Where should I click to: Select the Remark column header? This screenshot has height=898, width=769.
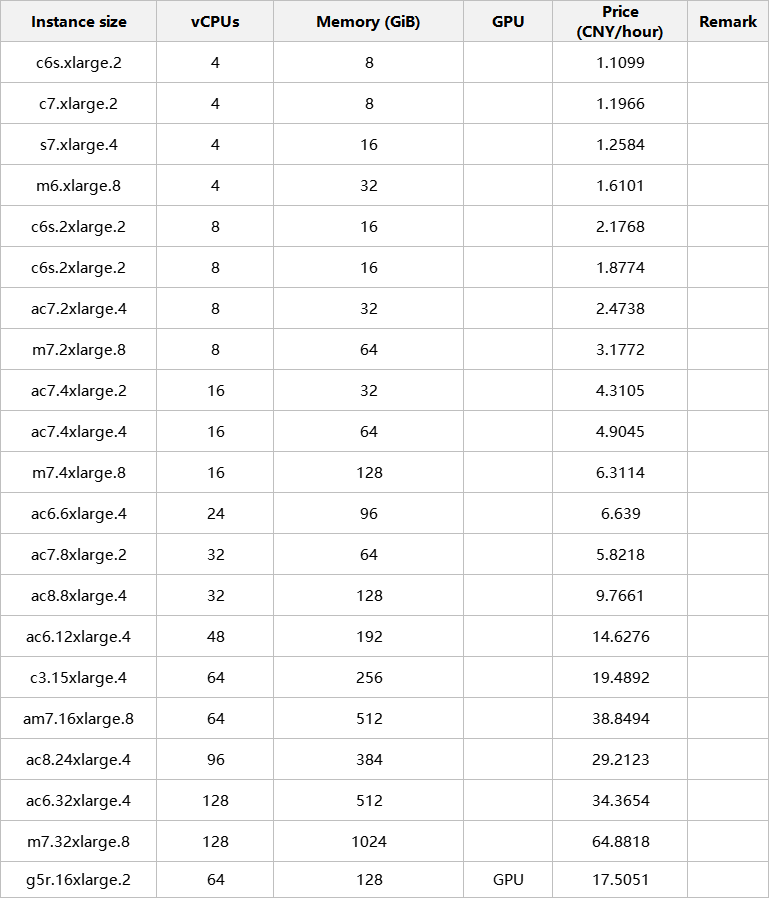coord(728,21)
